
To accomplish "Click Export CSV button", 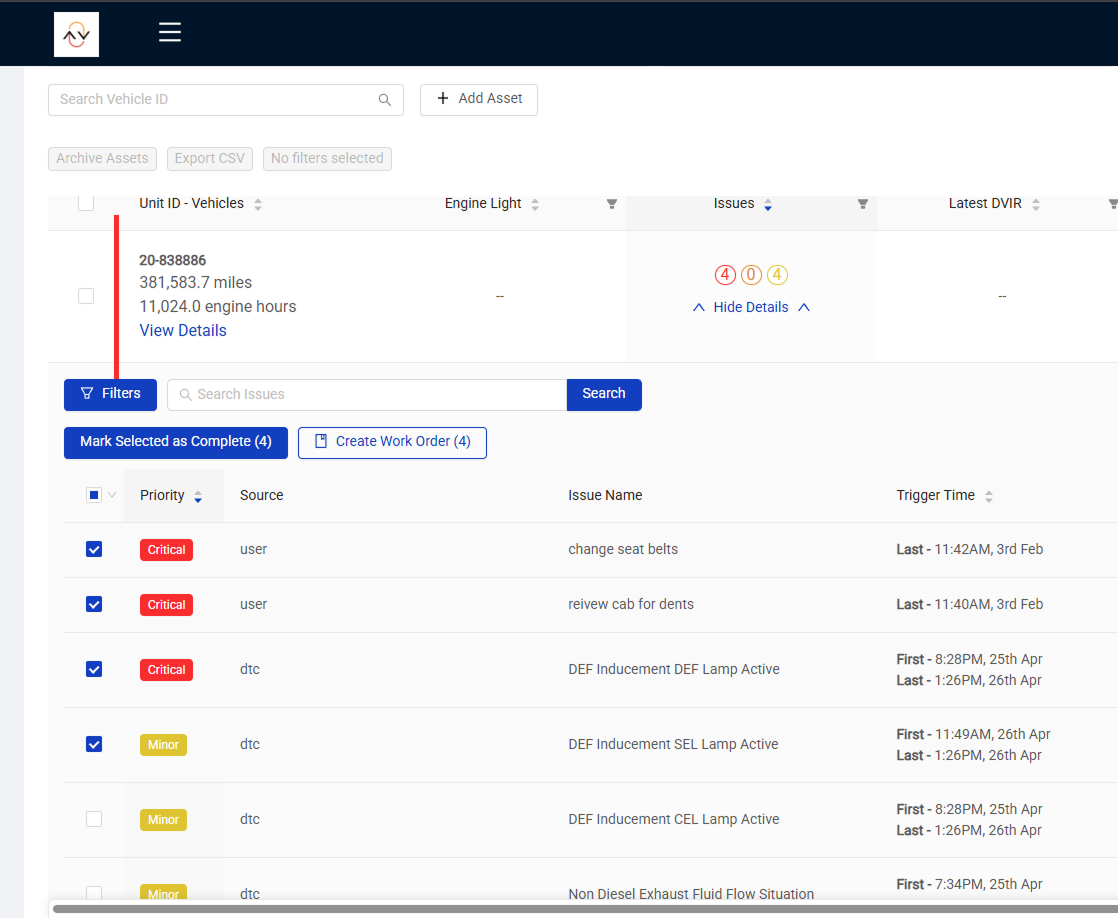I will (210, 158).
